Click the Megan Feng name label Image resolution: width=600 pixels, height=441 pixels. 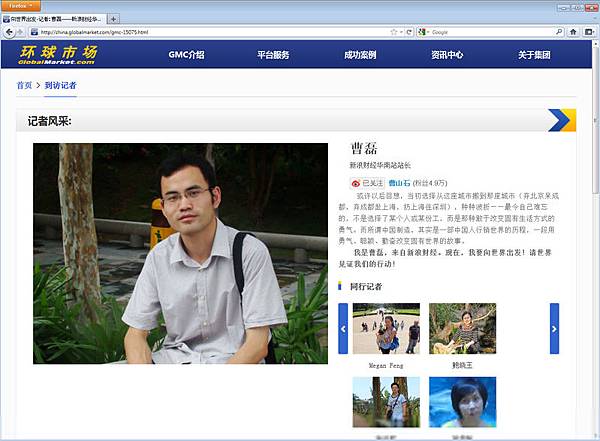pyautogui.click(x=386, y=366)
